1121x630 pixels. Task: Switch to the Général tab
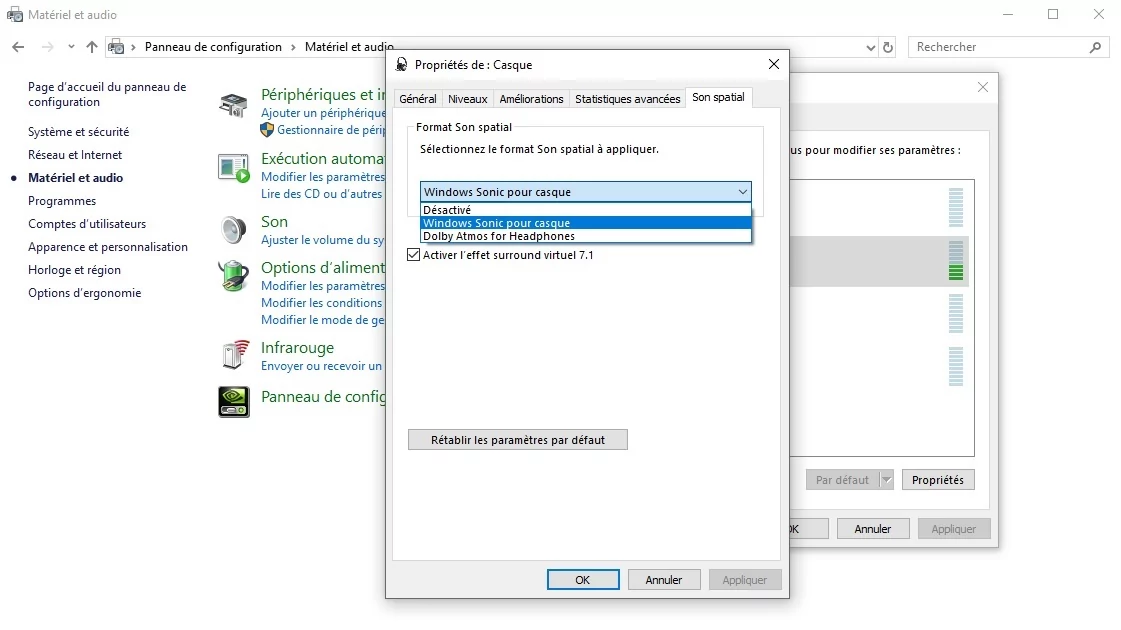pyautogui.click(x=418, y=99)
